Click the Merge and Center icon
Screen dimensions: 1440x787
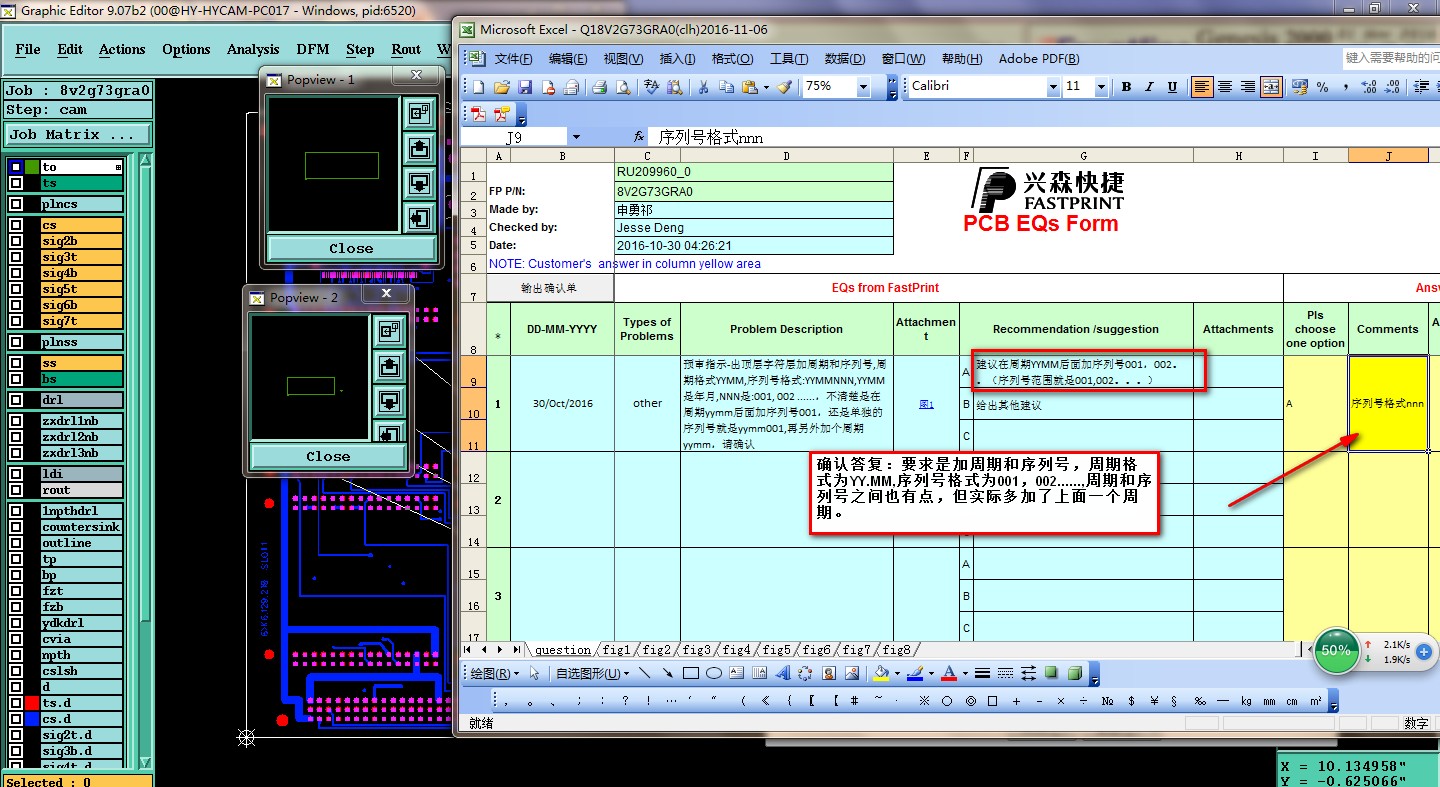(1271, 87)
